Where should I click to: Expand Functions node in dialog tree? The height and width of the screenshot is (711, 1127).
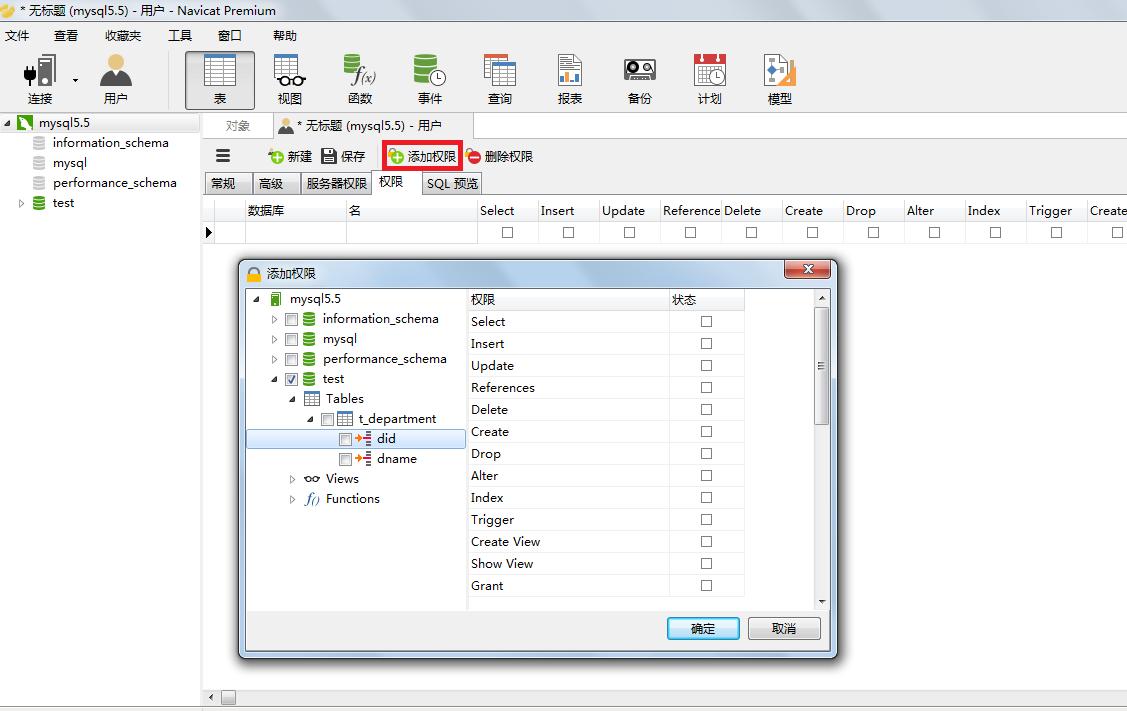tap(292, 499)
